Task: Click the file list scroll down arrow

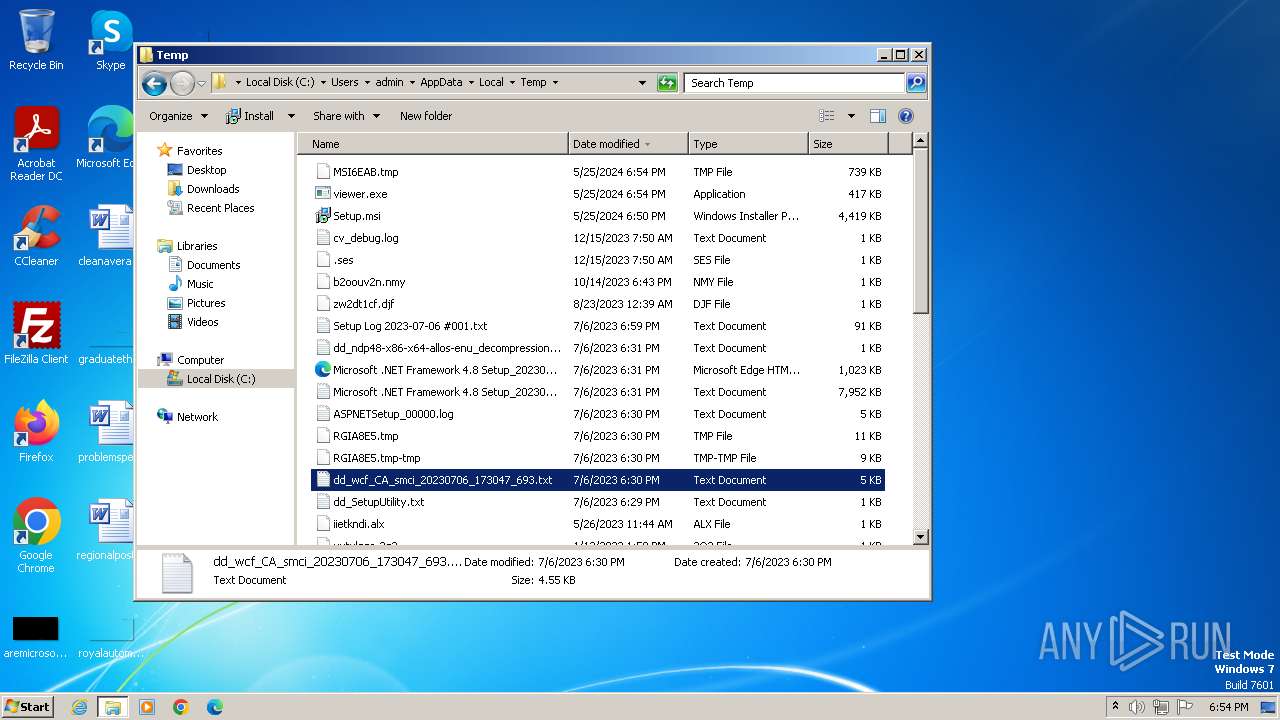Action: (921, 537)
